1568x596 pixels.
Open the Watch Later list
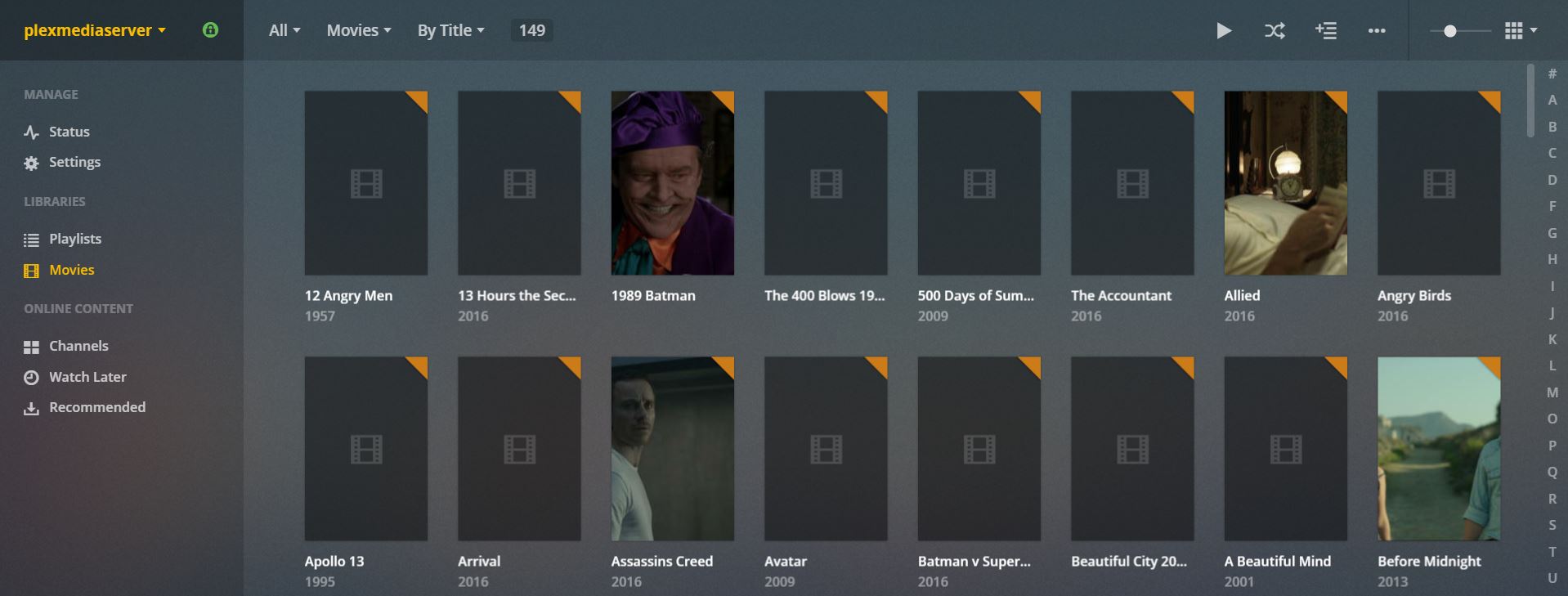point(87,377)
